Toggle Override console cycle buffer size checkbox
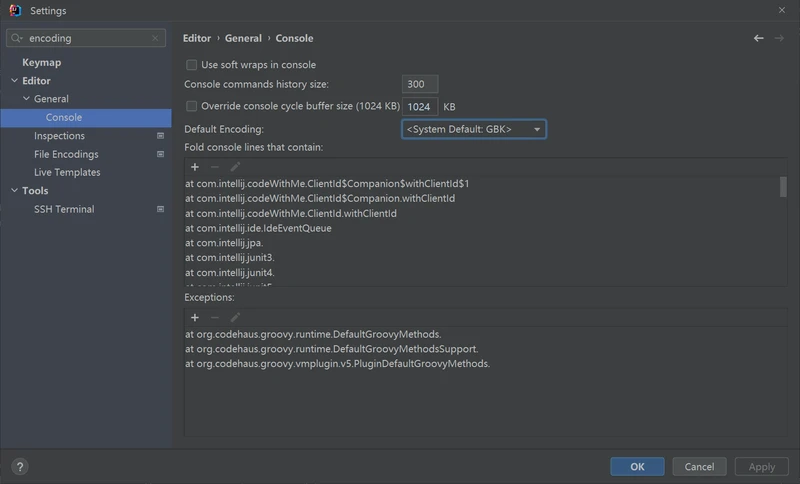This screenshot has width=800, height=484. pos(192,106)
